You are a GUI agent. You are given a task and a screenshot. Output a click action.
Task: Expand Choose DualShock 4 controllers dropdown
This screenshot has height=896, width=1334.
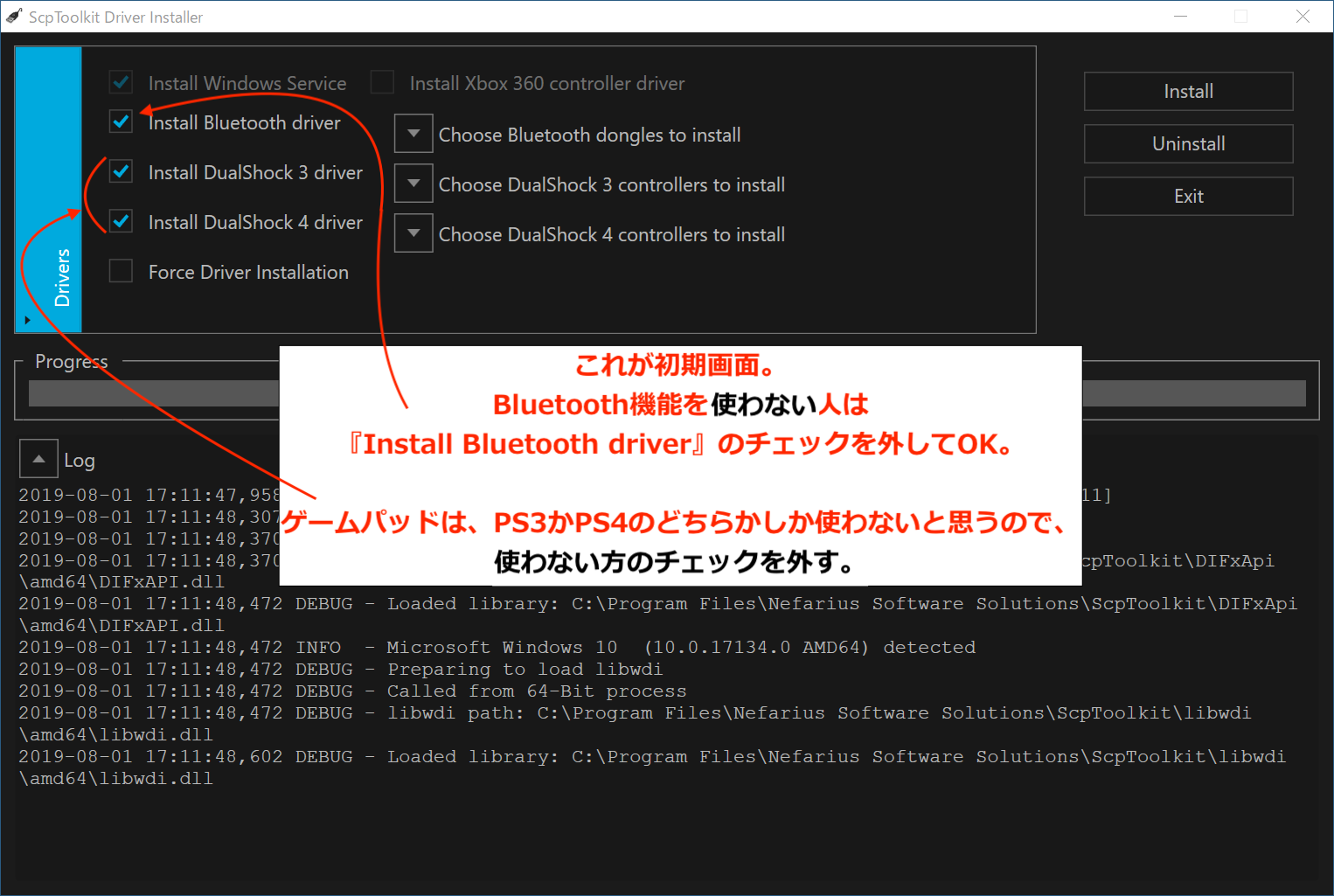(x=413, y=233)
